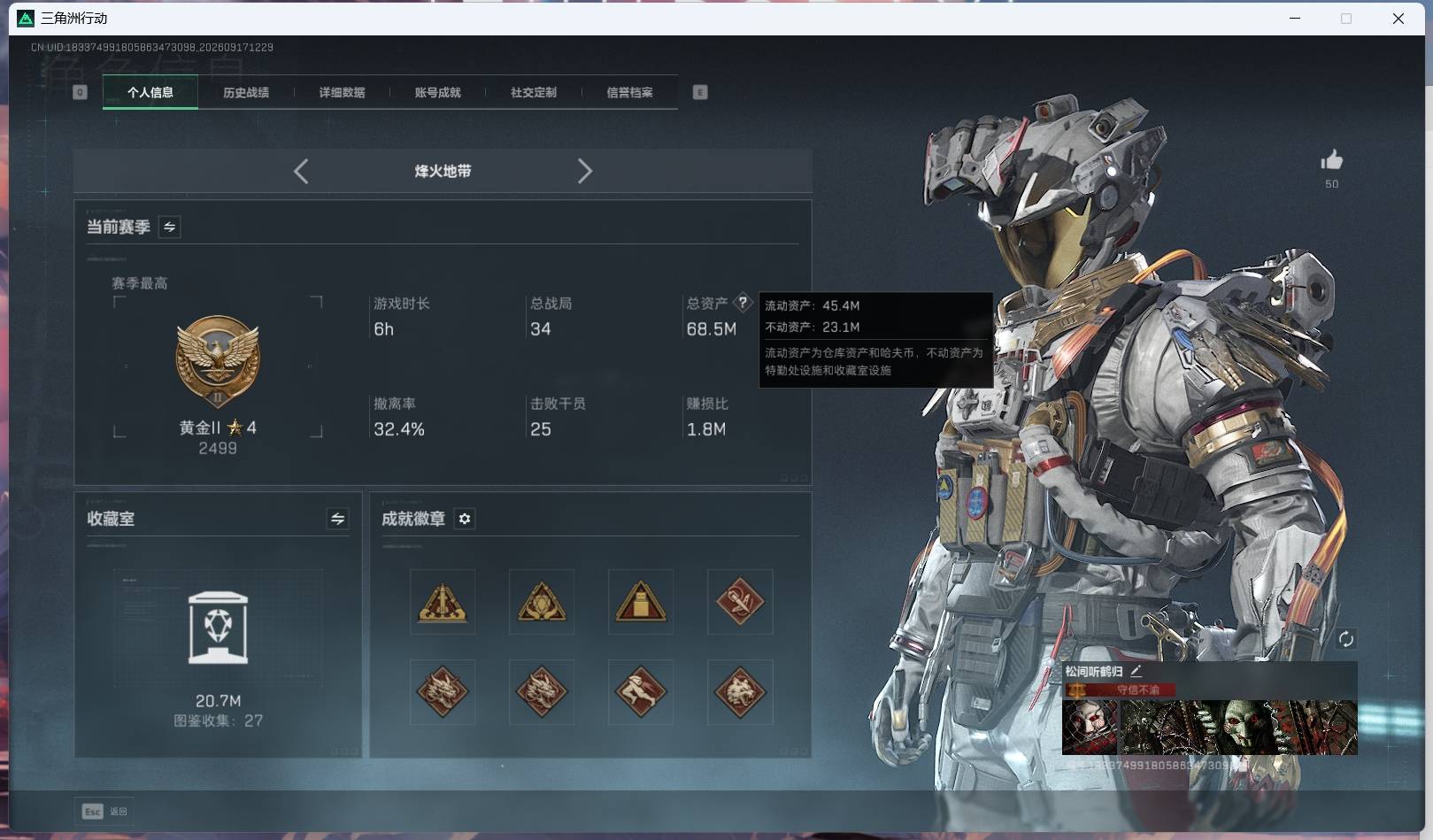Click the 赚损比 value 1.8M

[706, 429]
